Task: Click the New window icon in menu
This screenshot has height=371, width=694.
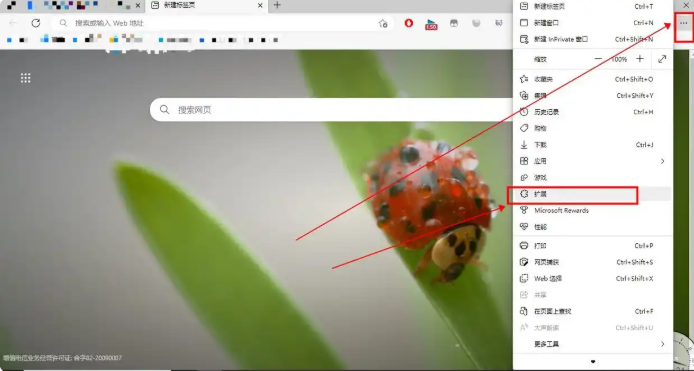Action: 524,23
